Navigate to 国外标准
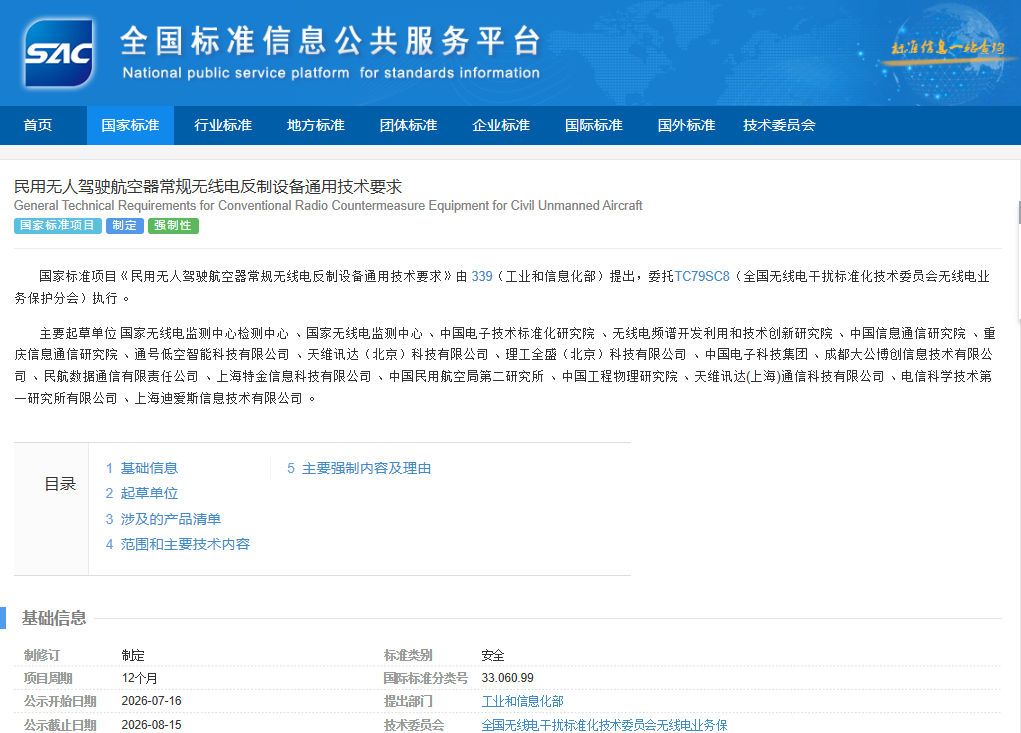The width and height of the screenshot is (1021, 733). pos(686,125)
